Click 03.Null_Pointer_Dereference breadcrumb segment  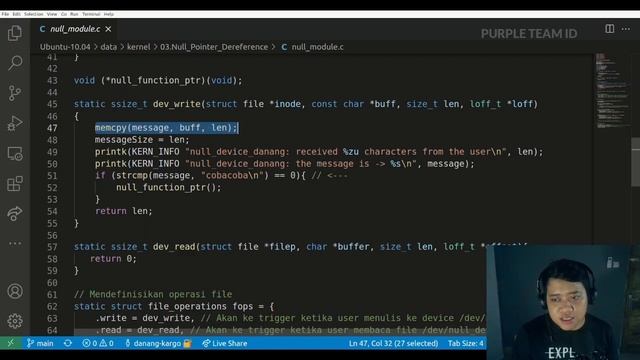[x=214, y=47]
